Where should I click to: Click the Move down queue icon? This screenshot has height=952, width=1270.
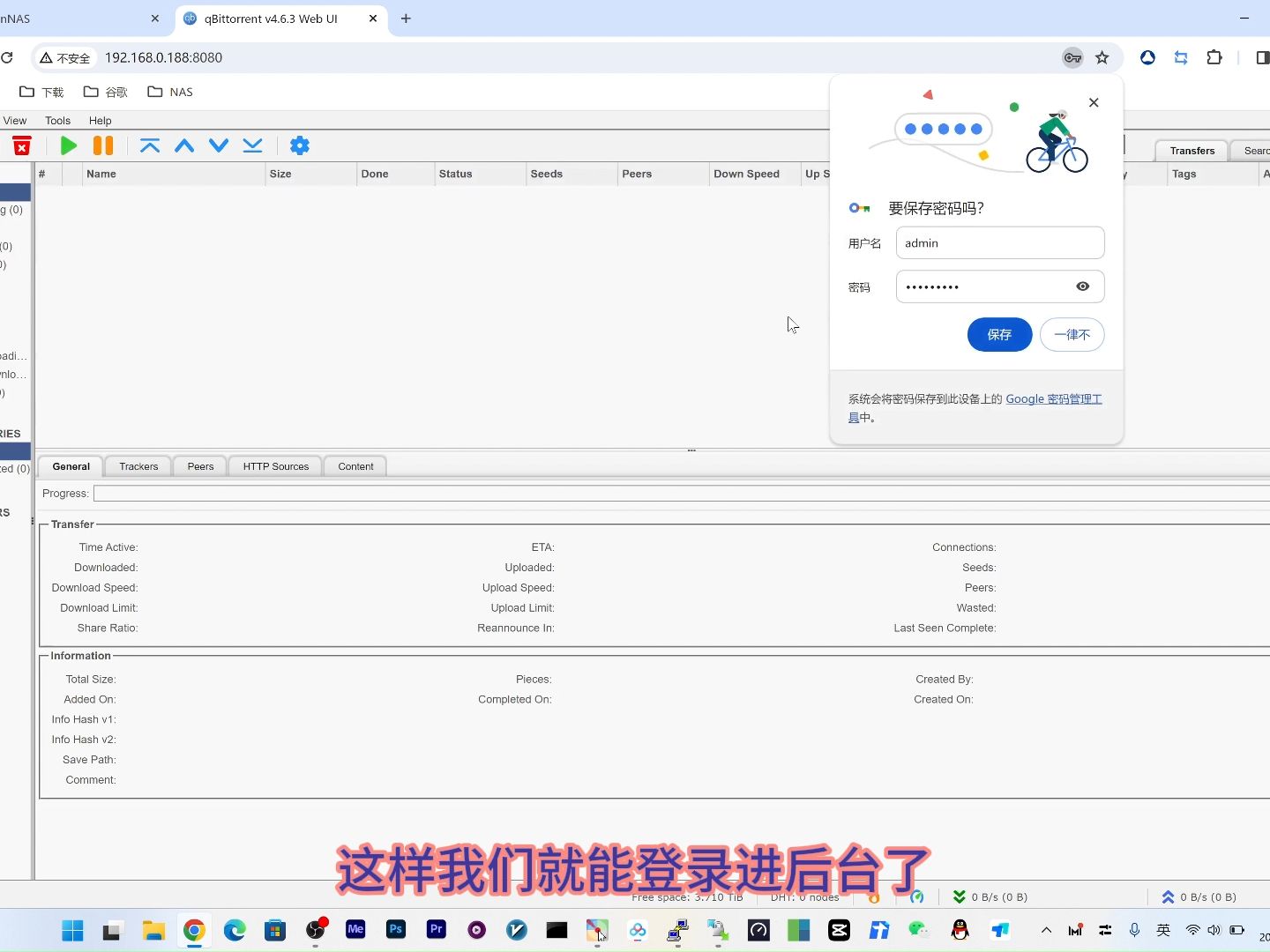click(219, 145)
